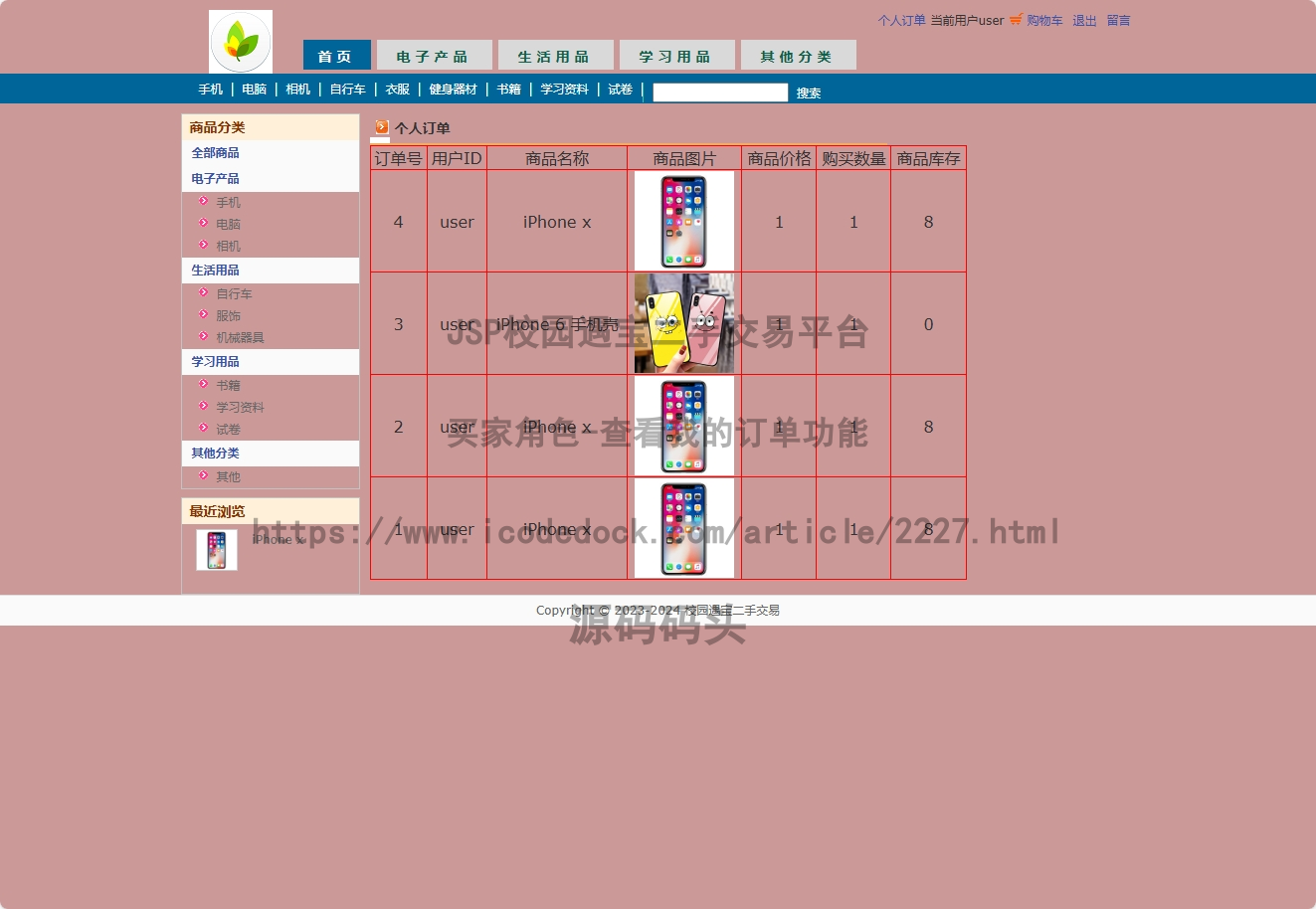
Task: Open the 首页 tab
Action: (x=336, y=56)
